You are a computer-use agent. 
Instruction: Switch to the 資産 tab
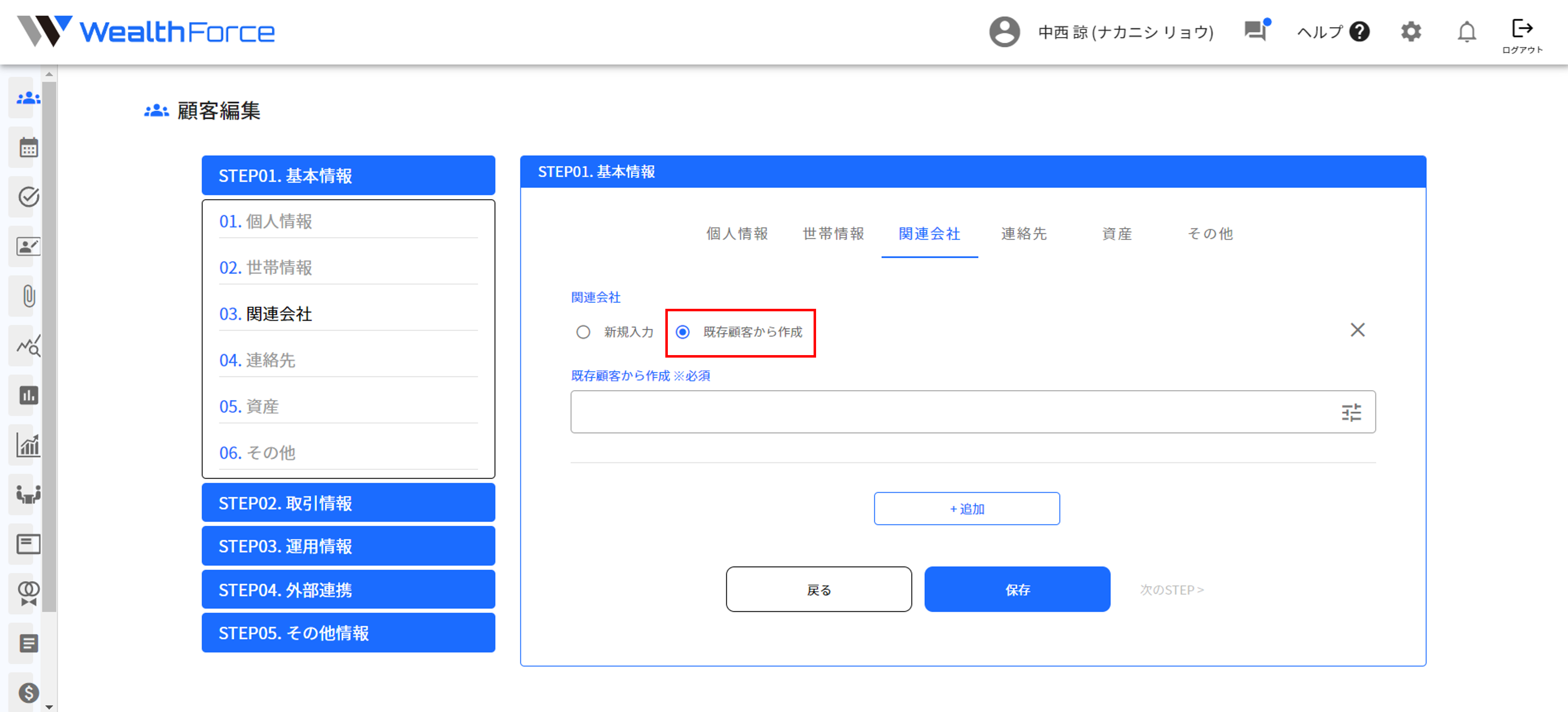coord(1117,234)
